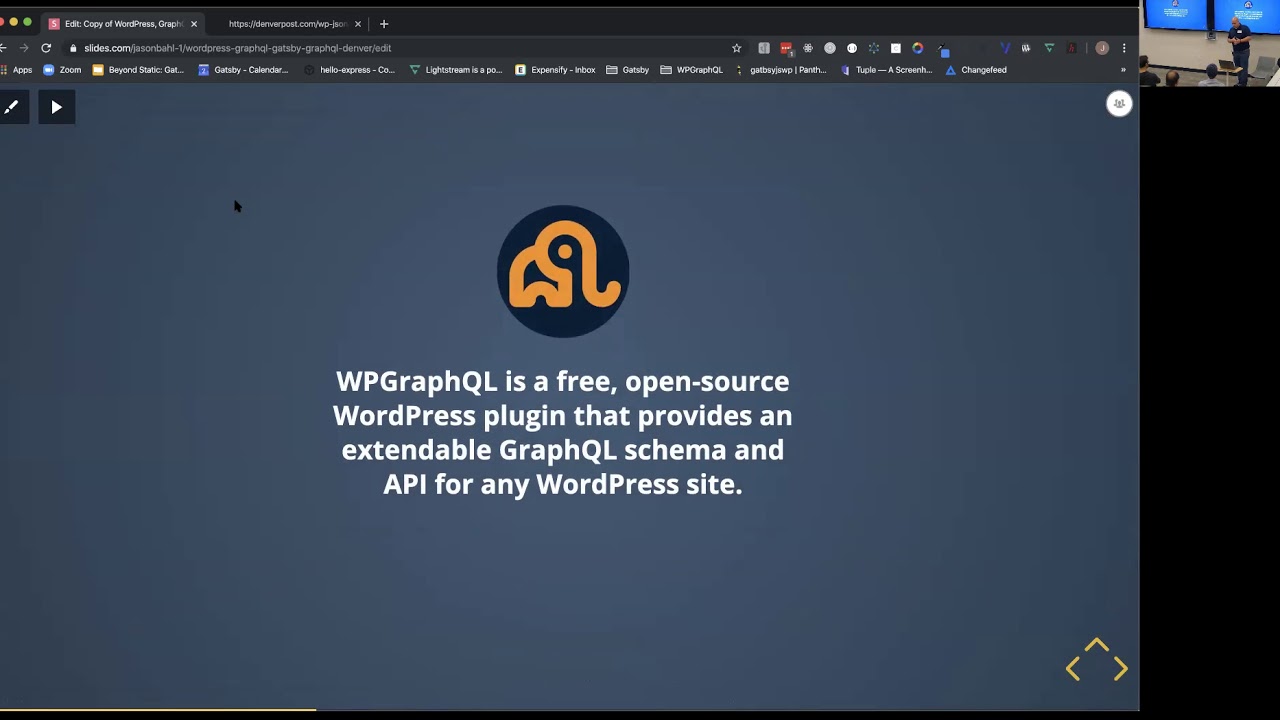The width and height of the screenshot is (1280, 720).
Task: Open the Chrome three-dot menu
Action: (x=1124, y=48)
